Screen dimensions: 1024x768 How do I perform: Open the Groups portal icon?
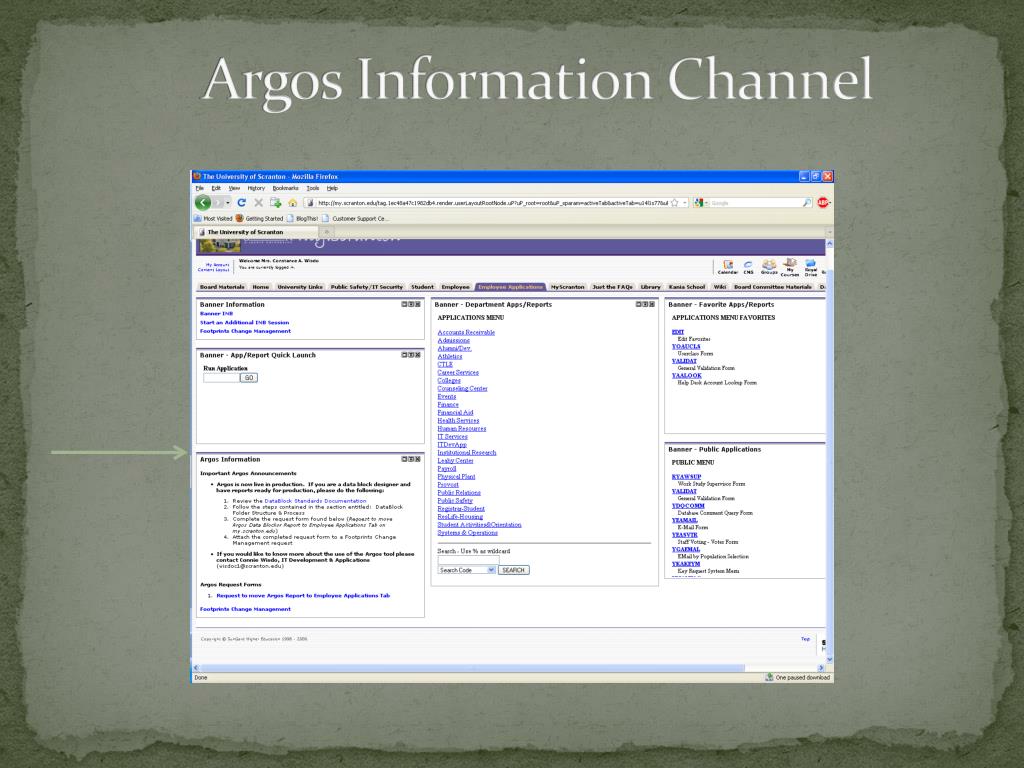(769, 267)
